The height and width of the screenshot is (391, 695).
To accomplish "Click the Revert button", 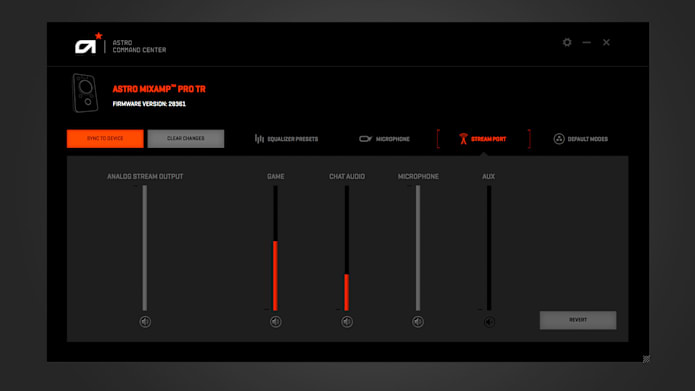I will pyautogui.click(x=578, y=320).
